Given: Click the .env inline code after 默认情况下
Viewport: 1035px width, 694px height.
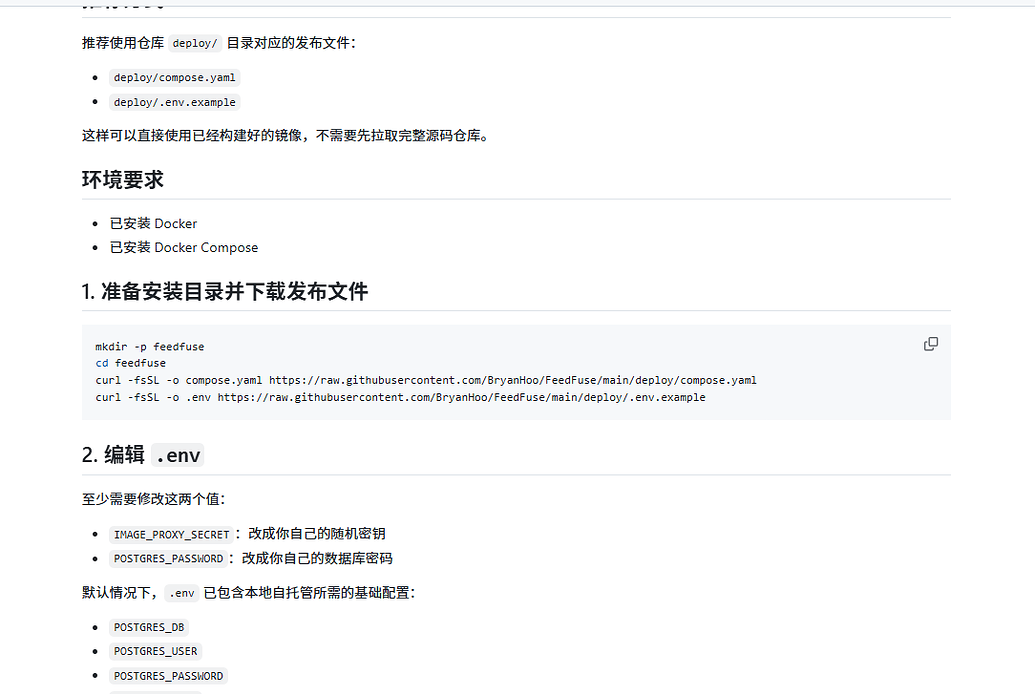Looking at the screenshot, I should pos(182,593).
